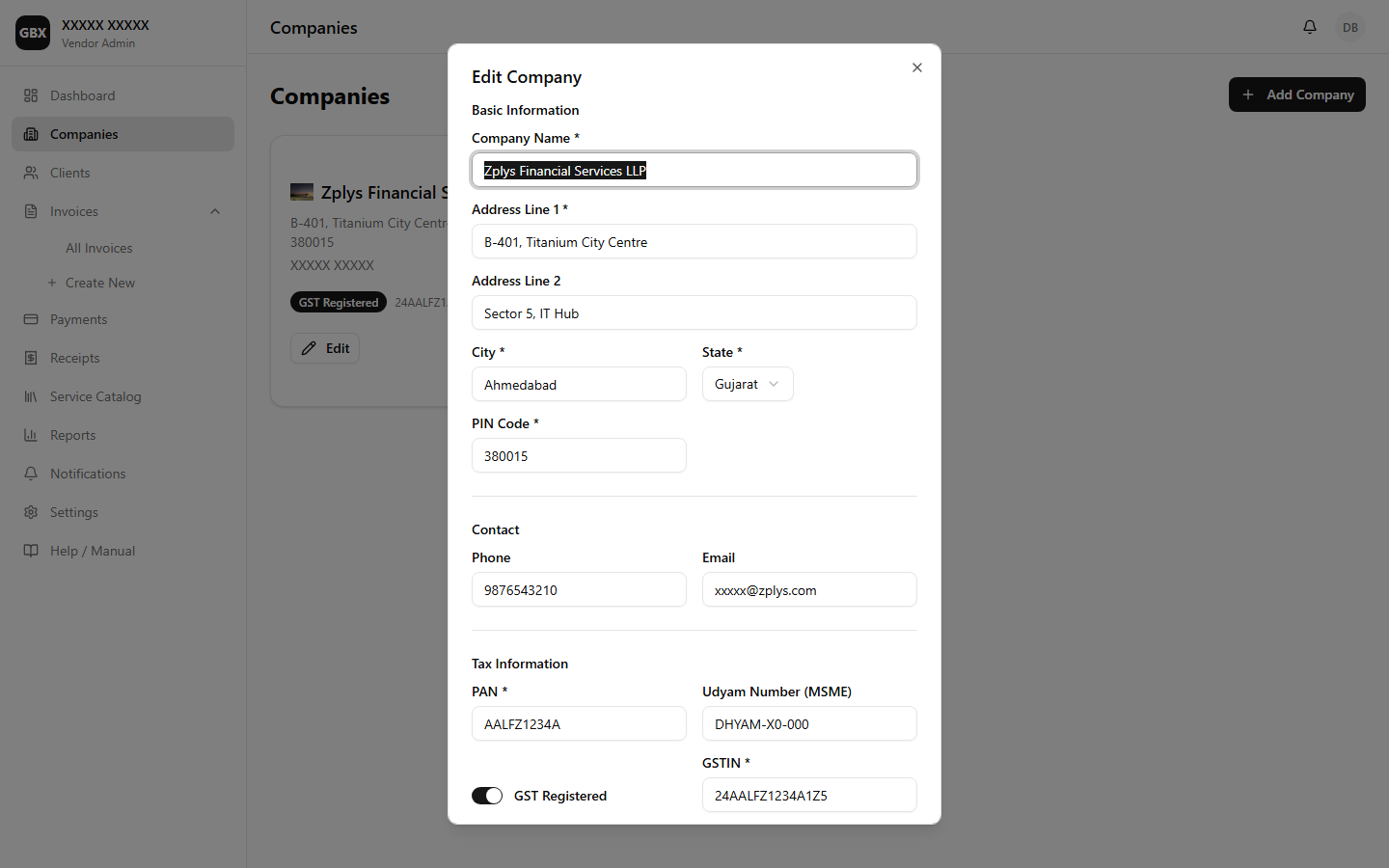
Task: Collapse the Invoices submenu chevron
Action: (x=215, y=211)
